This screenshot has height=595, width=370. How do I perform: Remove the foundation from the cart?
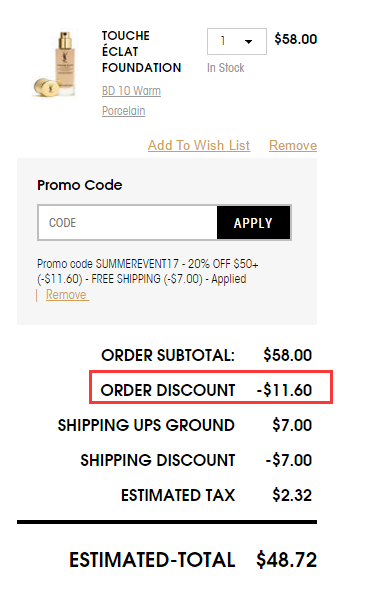(293, 145)
